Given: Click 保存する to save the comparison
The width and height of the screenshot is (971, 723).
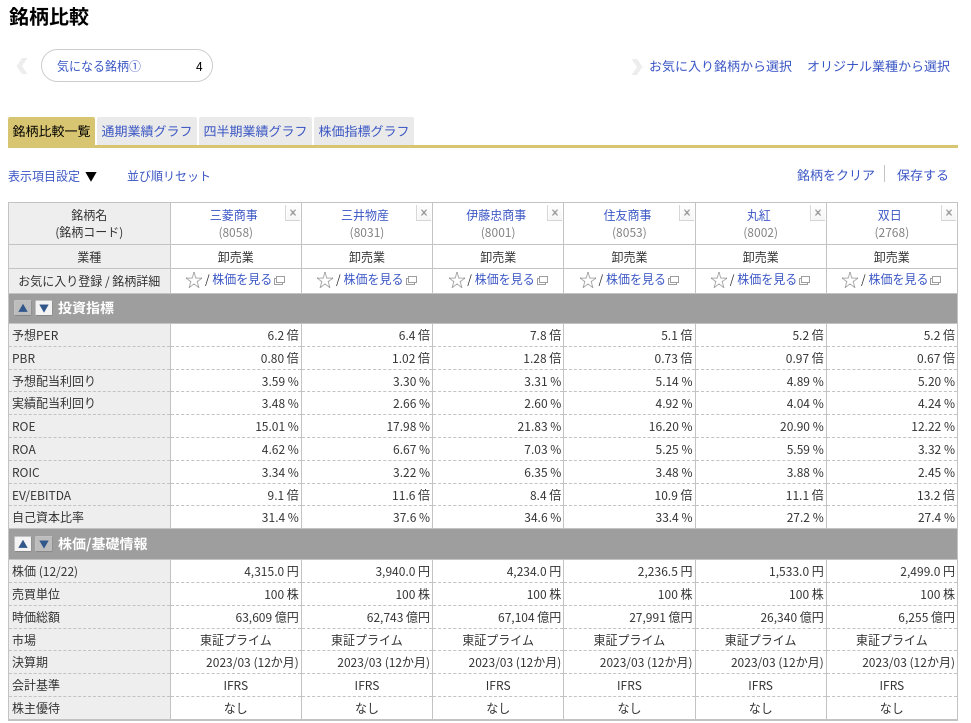Looking at the screenshot, I should tap(922, 175).
